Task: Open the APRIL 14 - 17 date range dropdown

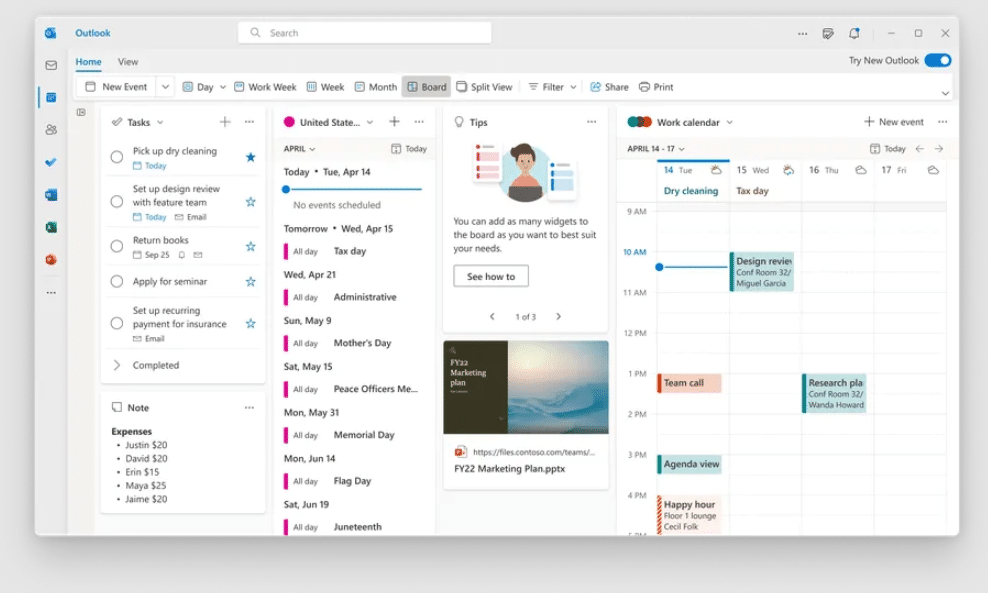Action: coord(656,149)
